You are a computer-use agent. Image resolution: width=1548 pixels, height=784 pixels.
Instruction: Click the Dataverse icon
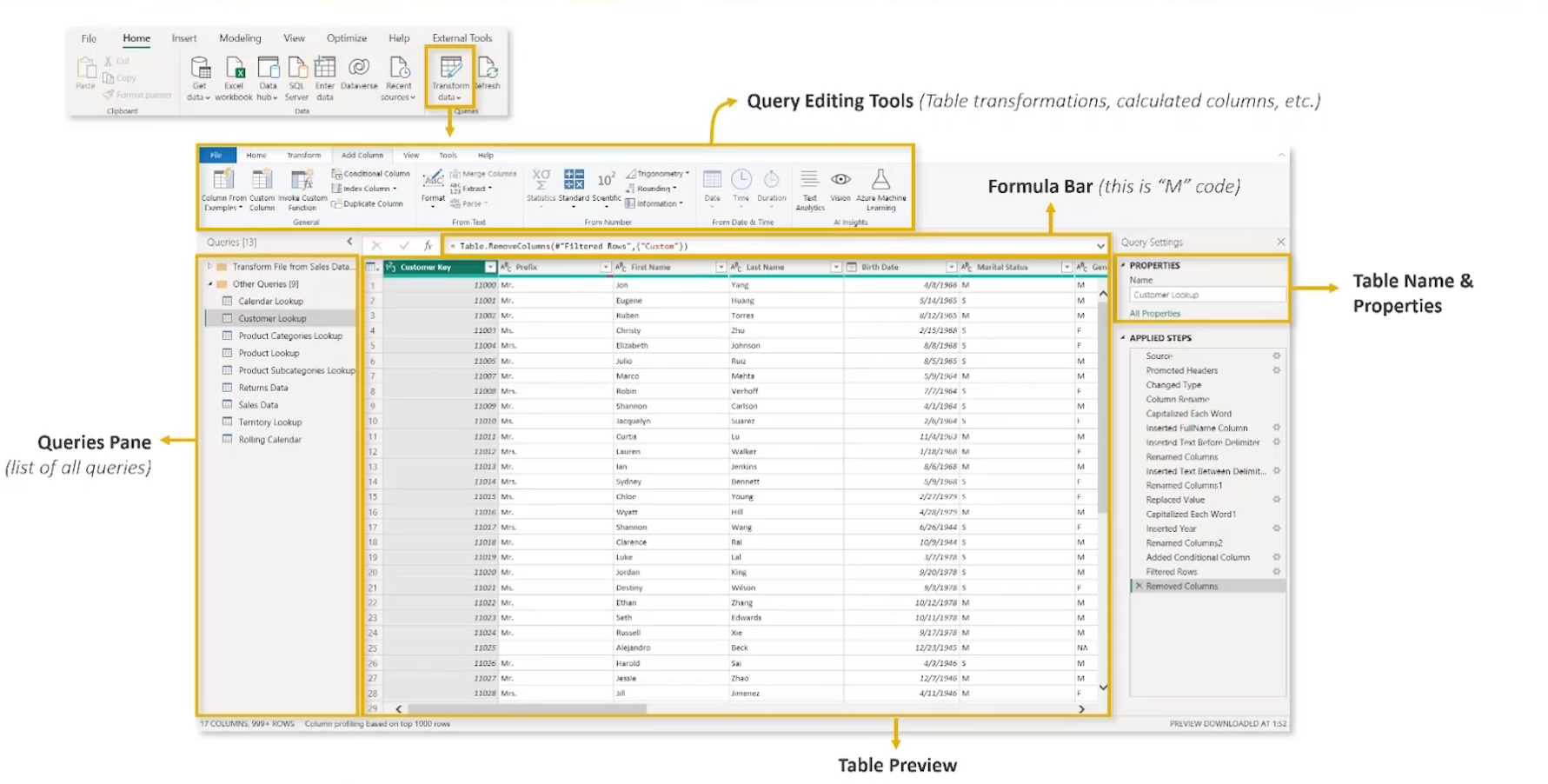358,69
